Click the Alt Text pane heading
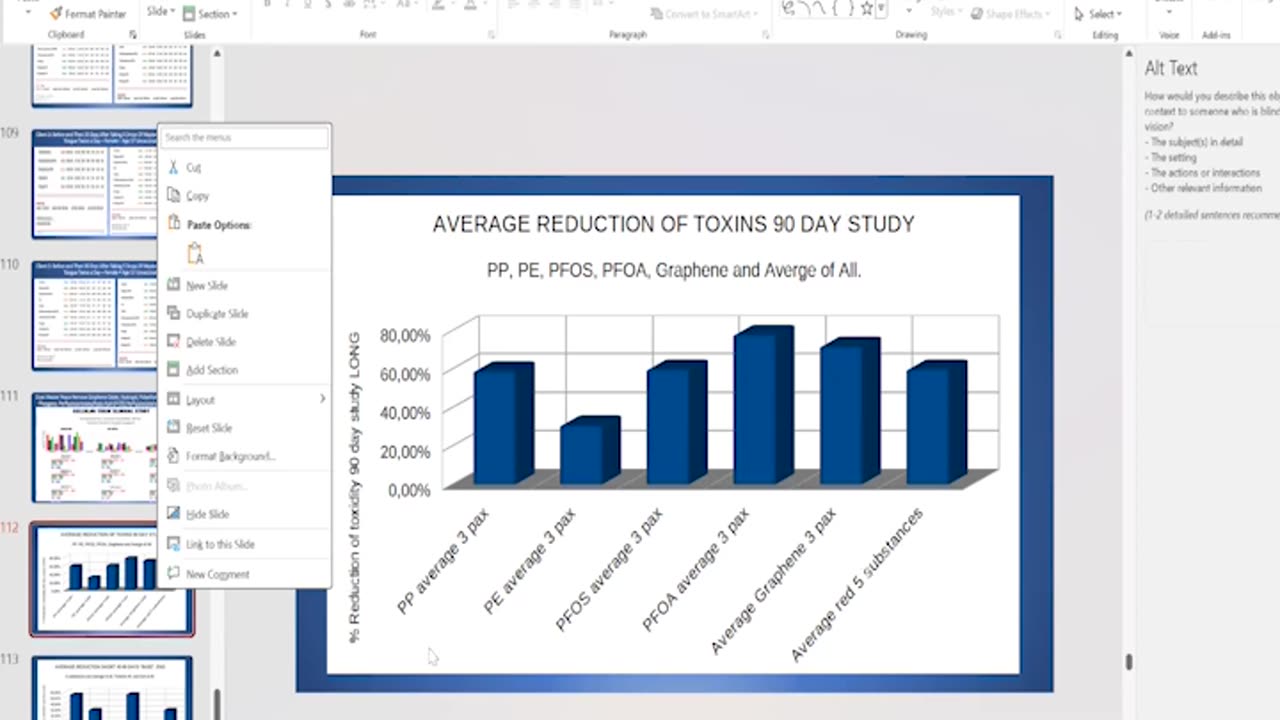 (x=1171, y=68)
